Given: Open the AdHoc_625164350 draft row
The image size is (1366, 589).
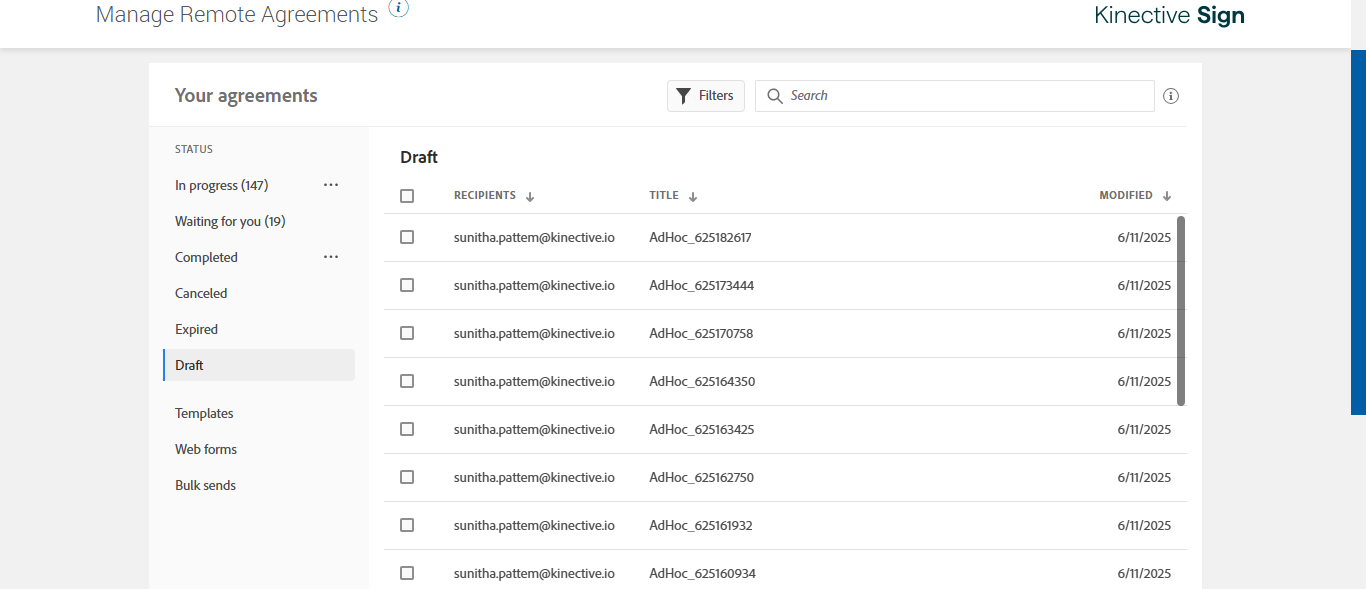Looking at the screenshot, I should [701, 382].
